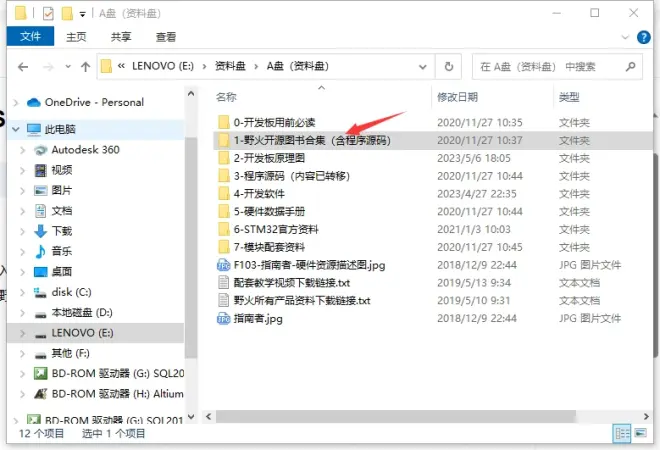Switch to the 共享 ribbon tab

click(121, 37)
